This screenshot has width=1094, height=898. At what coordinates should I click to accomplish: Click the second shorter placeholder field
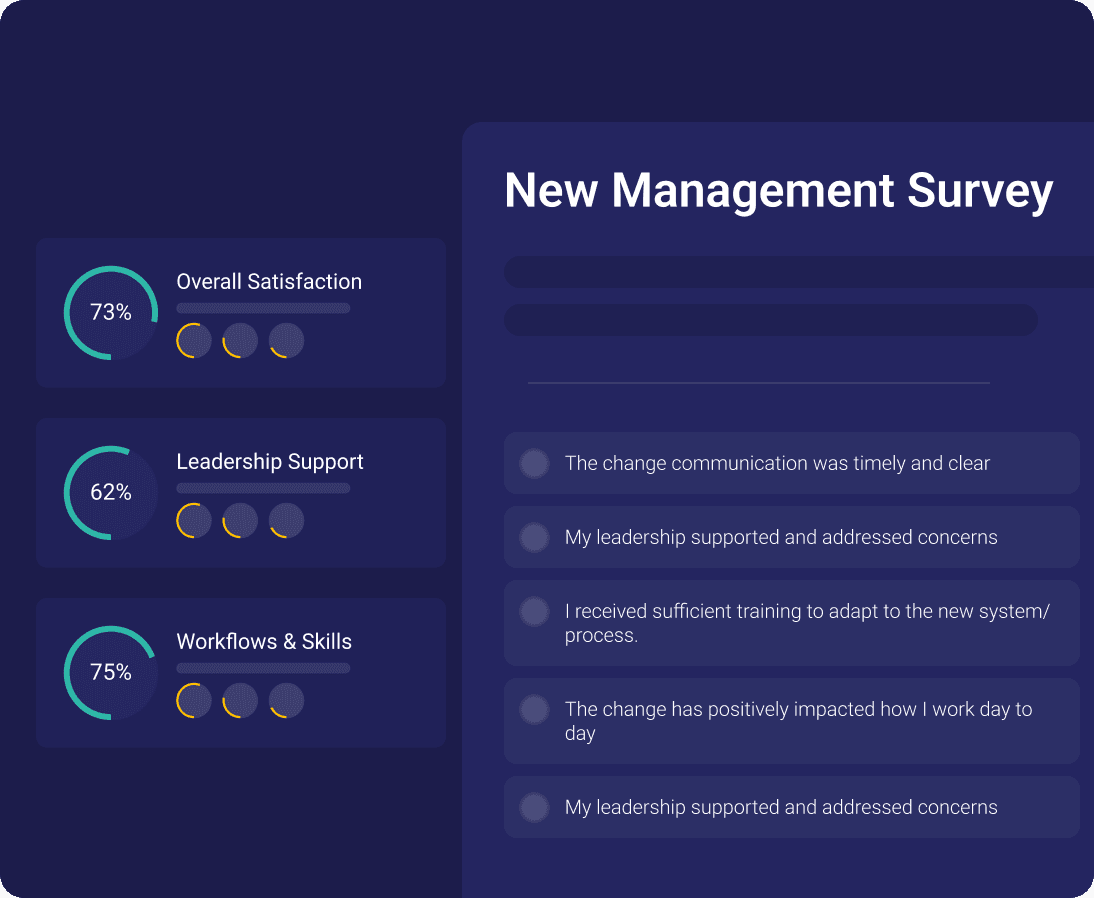[x=770, y=320]
